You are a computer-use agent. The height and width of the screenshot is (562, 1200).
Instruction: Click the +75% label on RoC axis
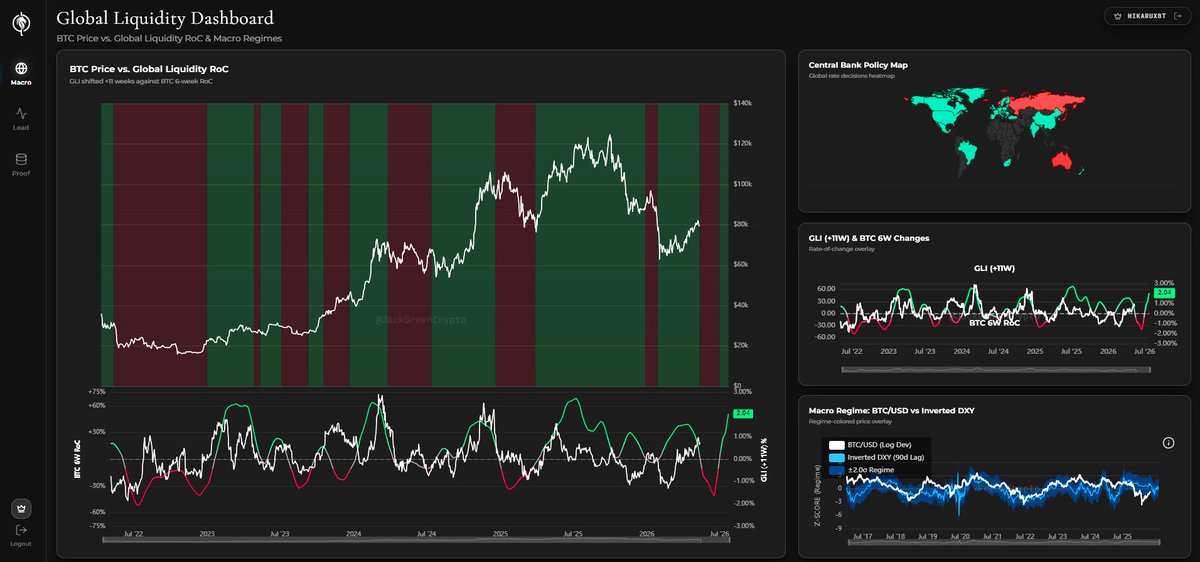(96, 392)
